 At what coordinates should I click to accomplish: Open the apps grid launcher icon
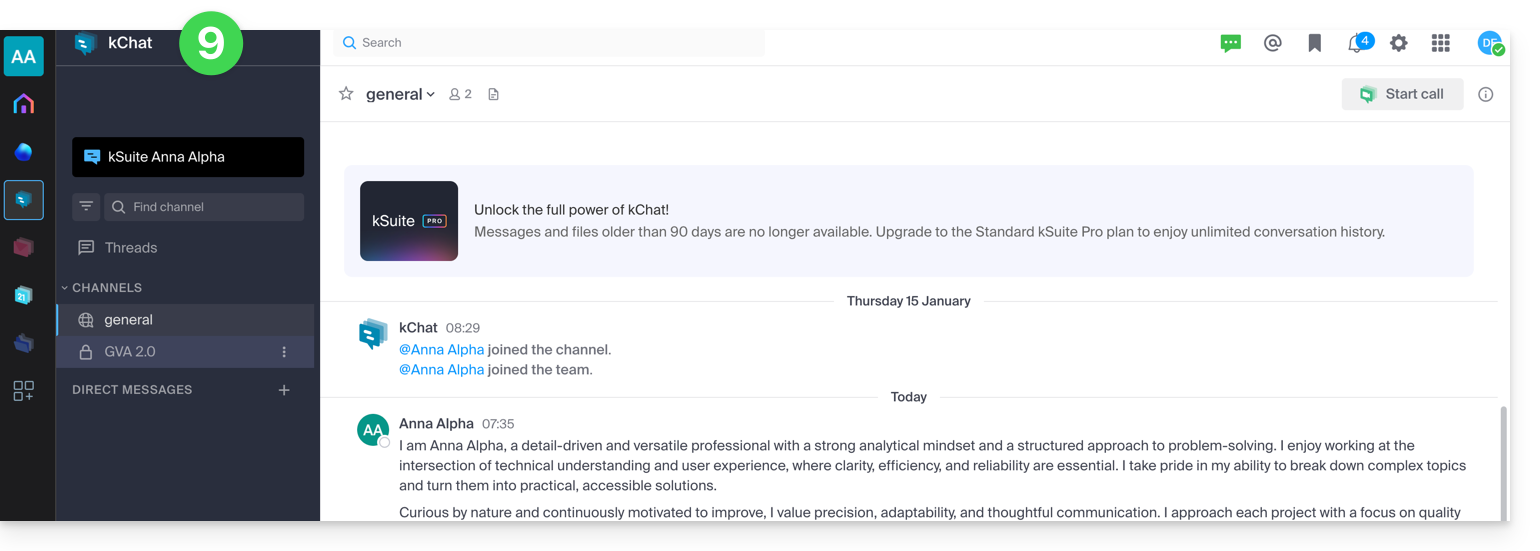click(1440, 43)
